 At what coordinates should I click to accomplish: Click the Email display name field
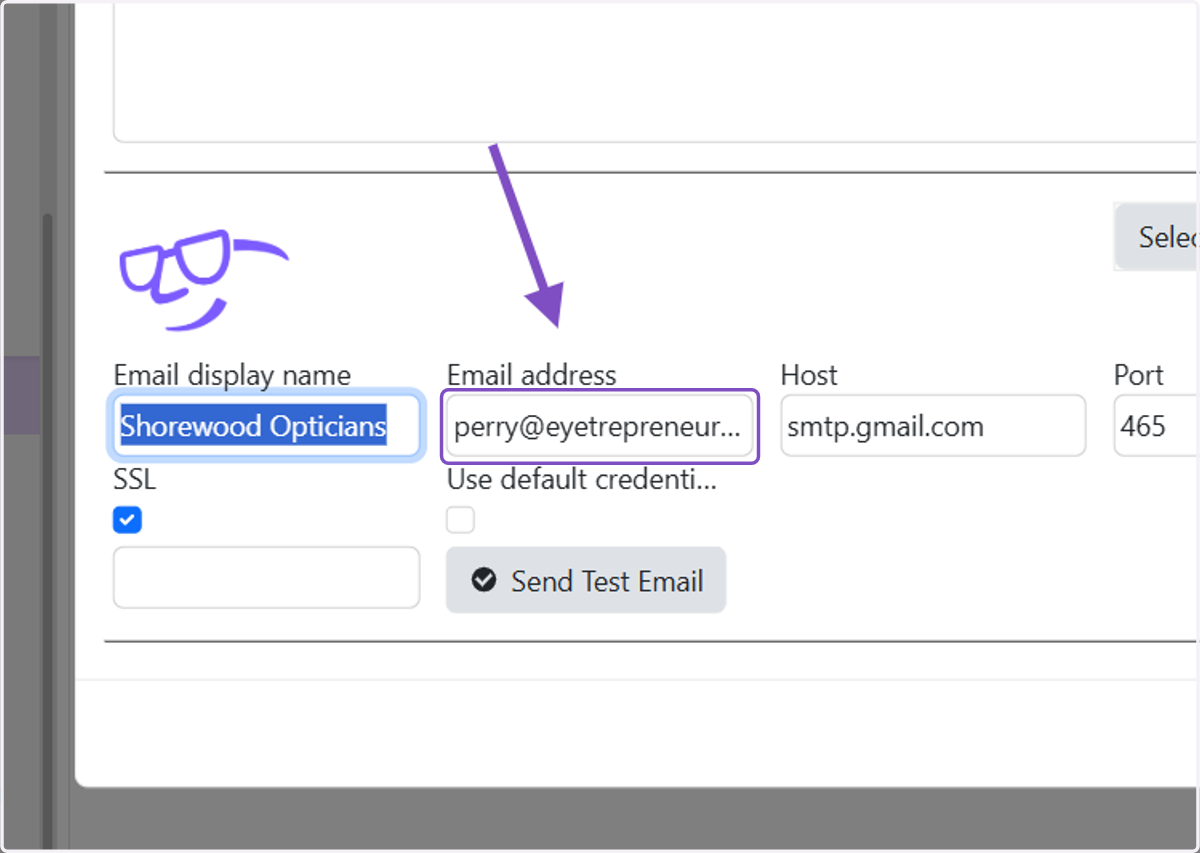point(266,426)
